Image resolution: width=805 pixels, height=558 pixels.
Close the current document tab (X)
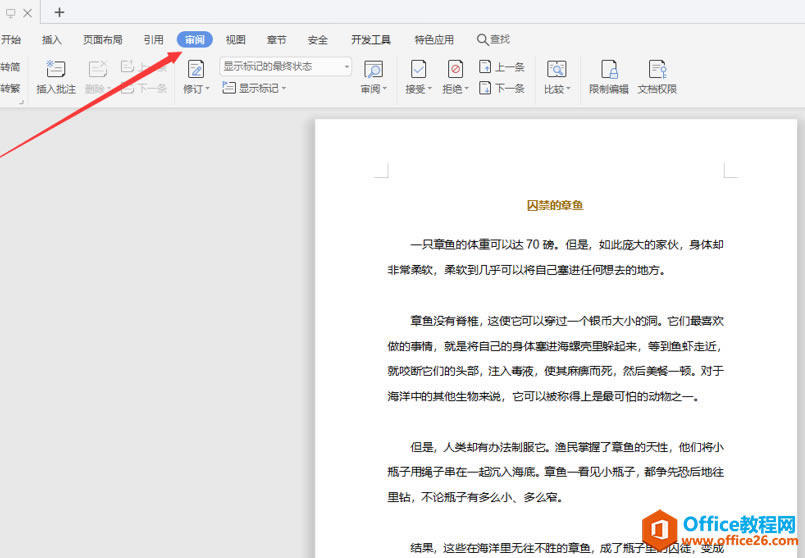click(28, 13)
